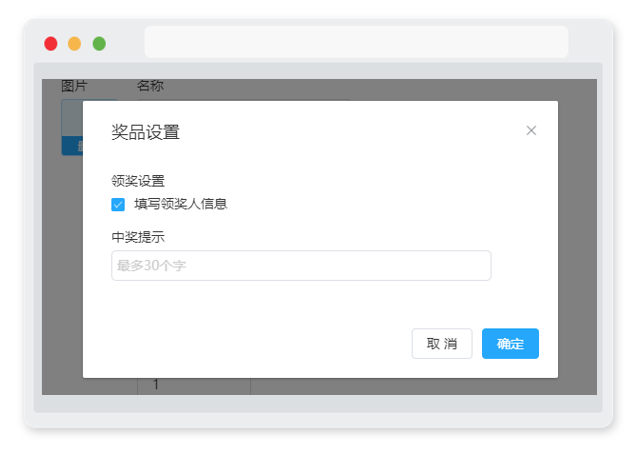
Task: Close the 奖品设置 dialog via X icon
Action: click(531, 131)
